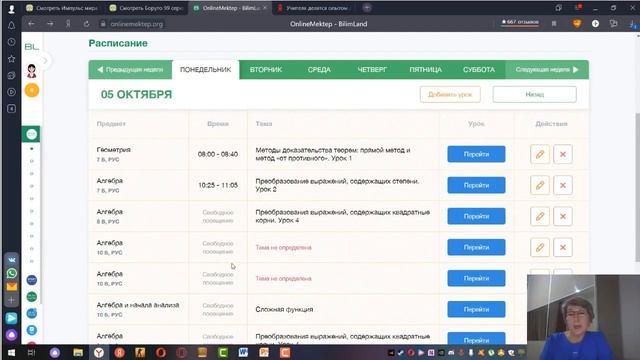640x360 pixels.
Task: Click the Yandex Я home icon in toolbar
Action: (68, 24)
